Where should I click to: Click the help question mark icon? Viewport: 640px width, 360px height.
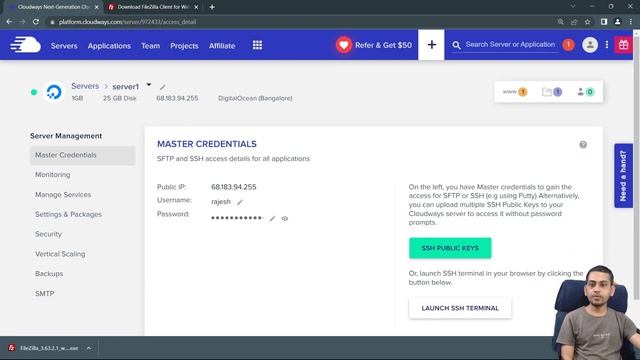click(583, 144)
